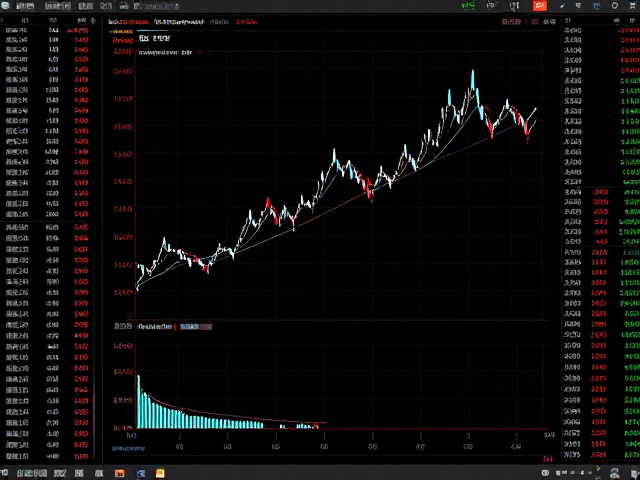Open the orange folder icon in the taskbar
Image resolution: width=640 pixels, height=480 pixels.
coord(120,473)
